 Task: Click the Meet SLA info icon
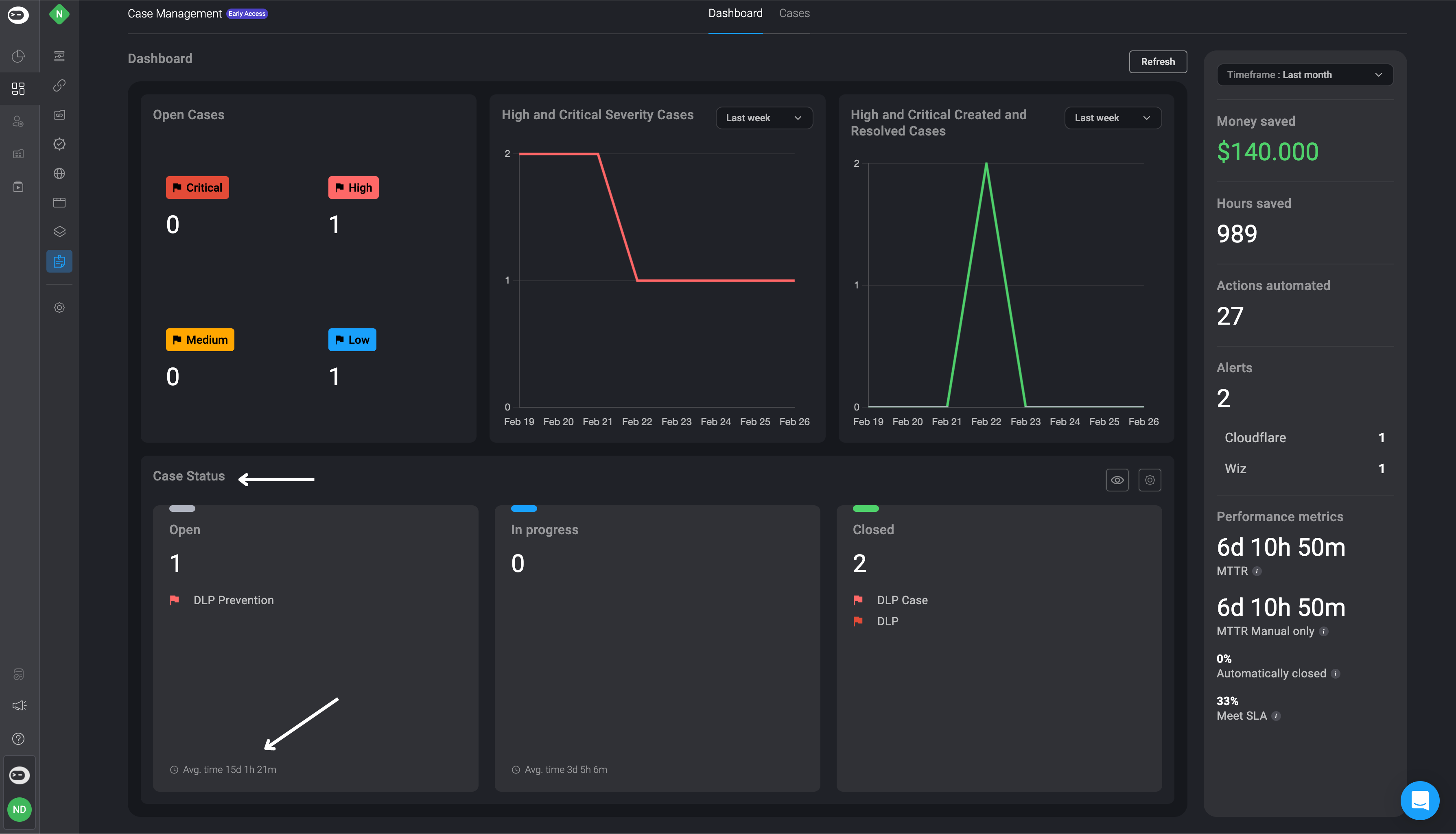point(1276,716)
